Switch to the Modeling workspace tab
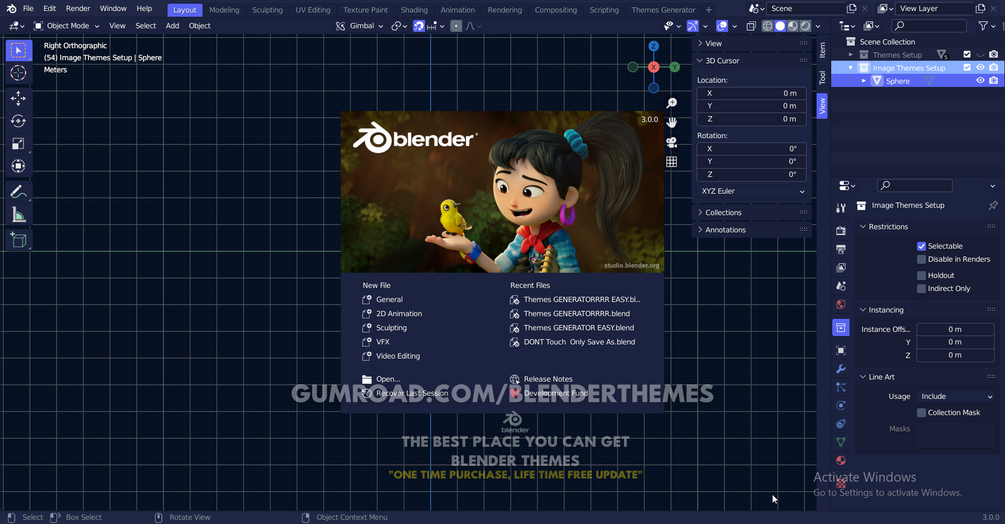 coord(224,10)
